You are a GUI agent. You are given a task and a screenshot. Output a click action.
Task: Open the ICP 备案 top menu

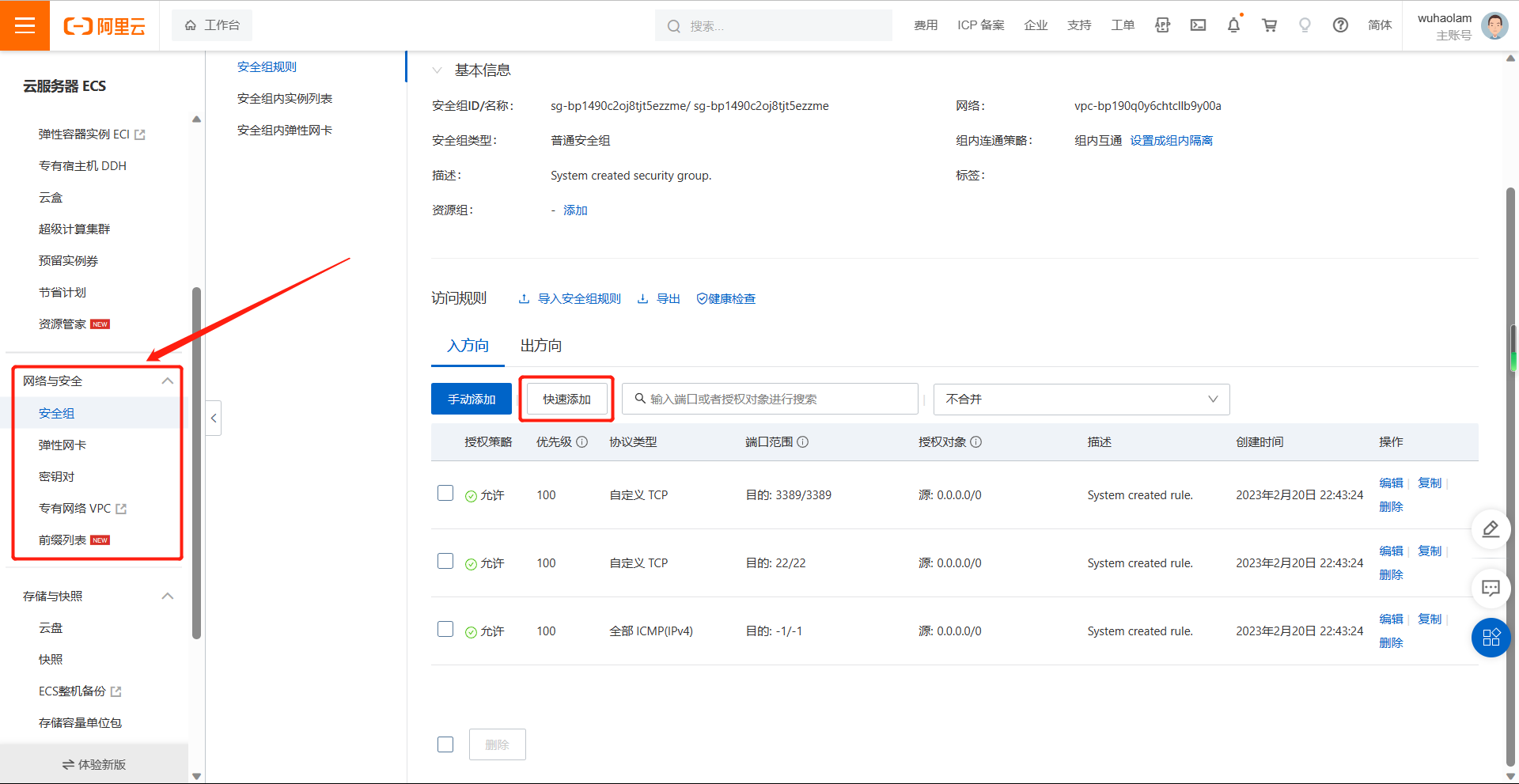[x=981, y=25]
